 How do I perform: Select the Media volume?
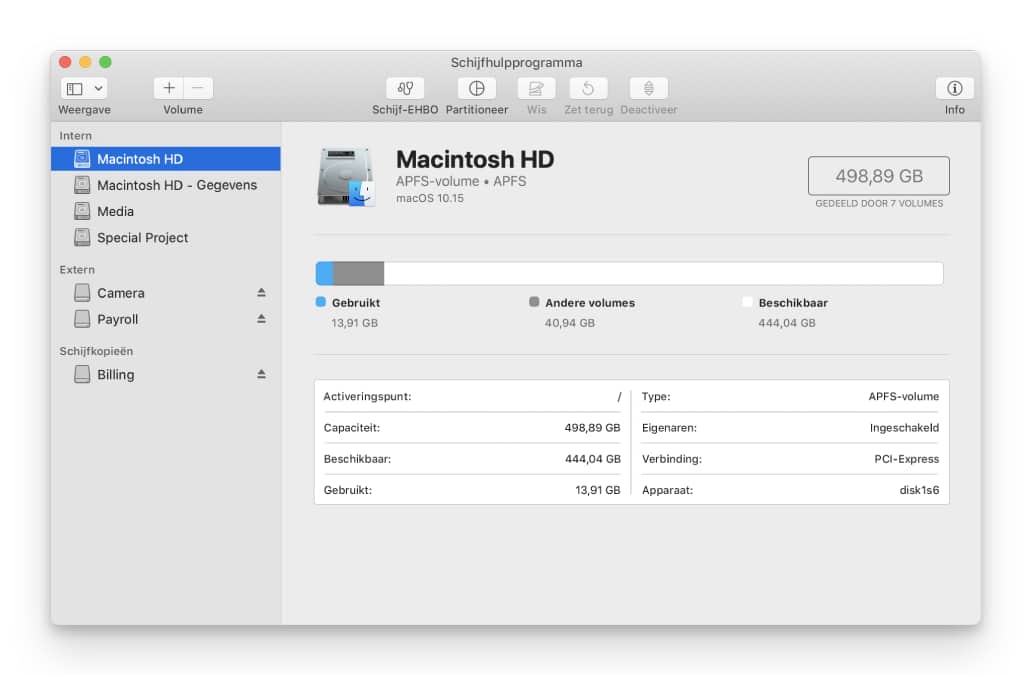pyautogui.click(x=166, y=212)
